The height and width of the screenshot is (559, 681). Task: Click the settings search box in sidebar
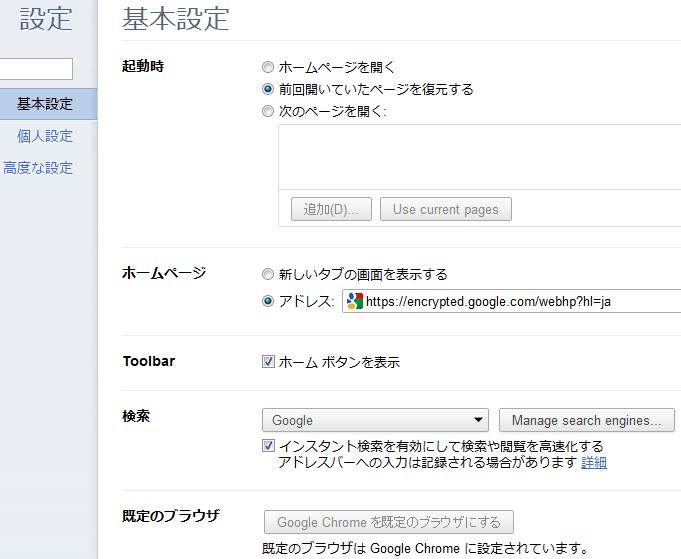tap(36, 69)
